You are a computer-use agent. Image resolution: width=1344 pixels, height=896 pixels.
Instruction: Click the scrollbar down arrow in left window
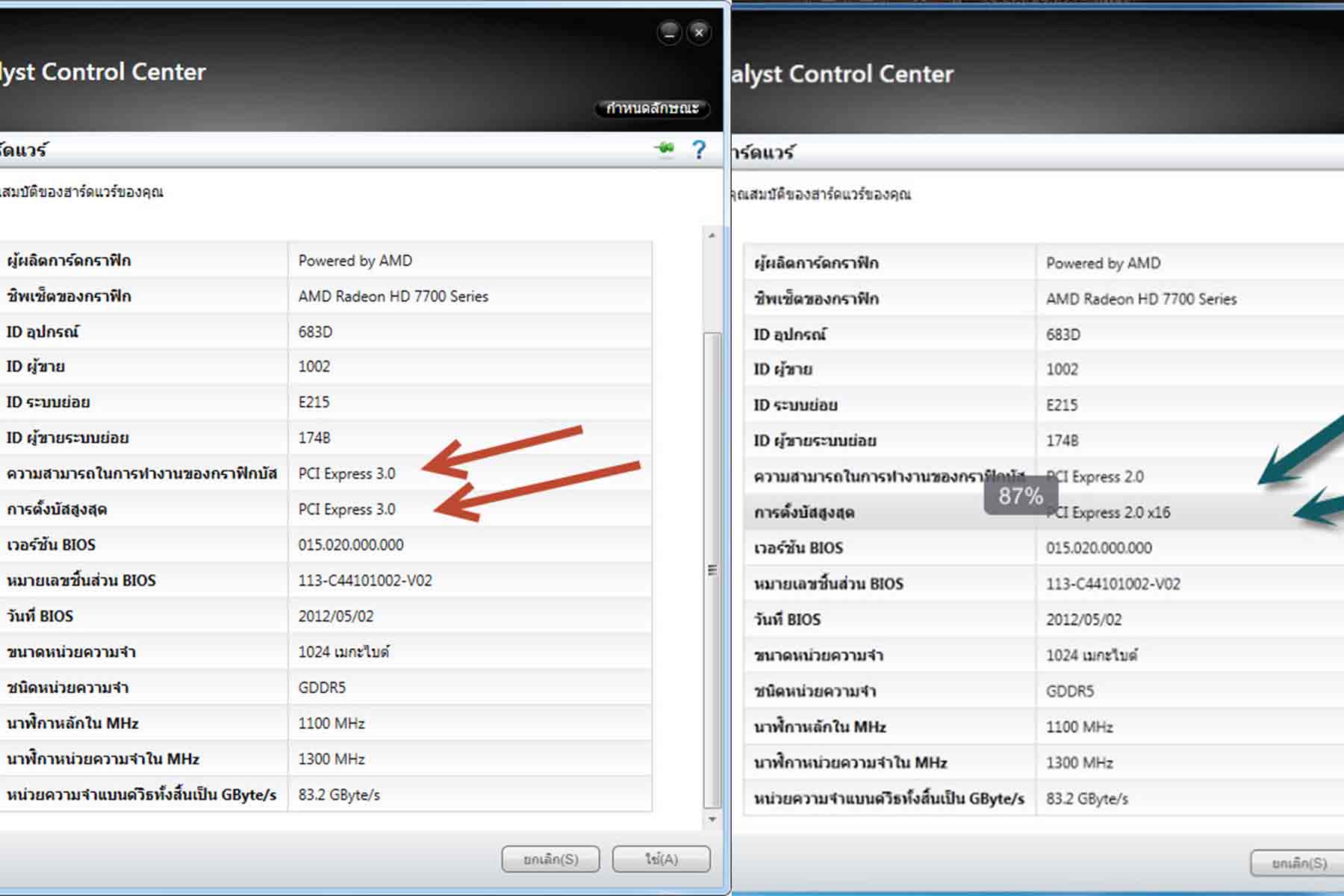712,819
